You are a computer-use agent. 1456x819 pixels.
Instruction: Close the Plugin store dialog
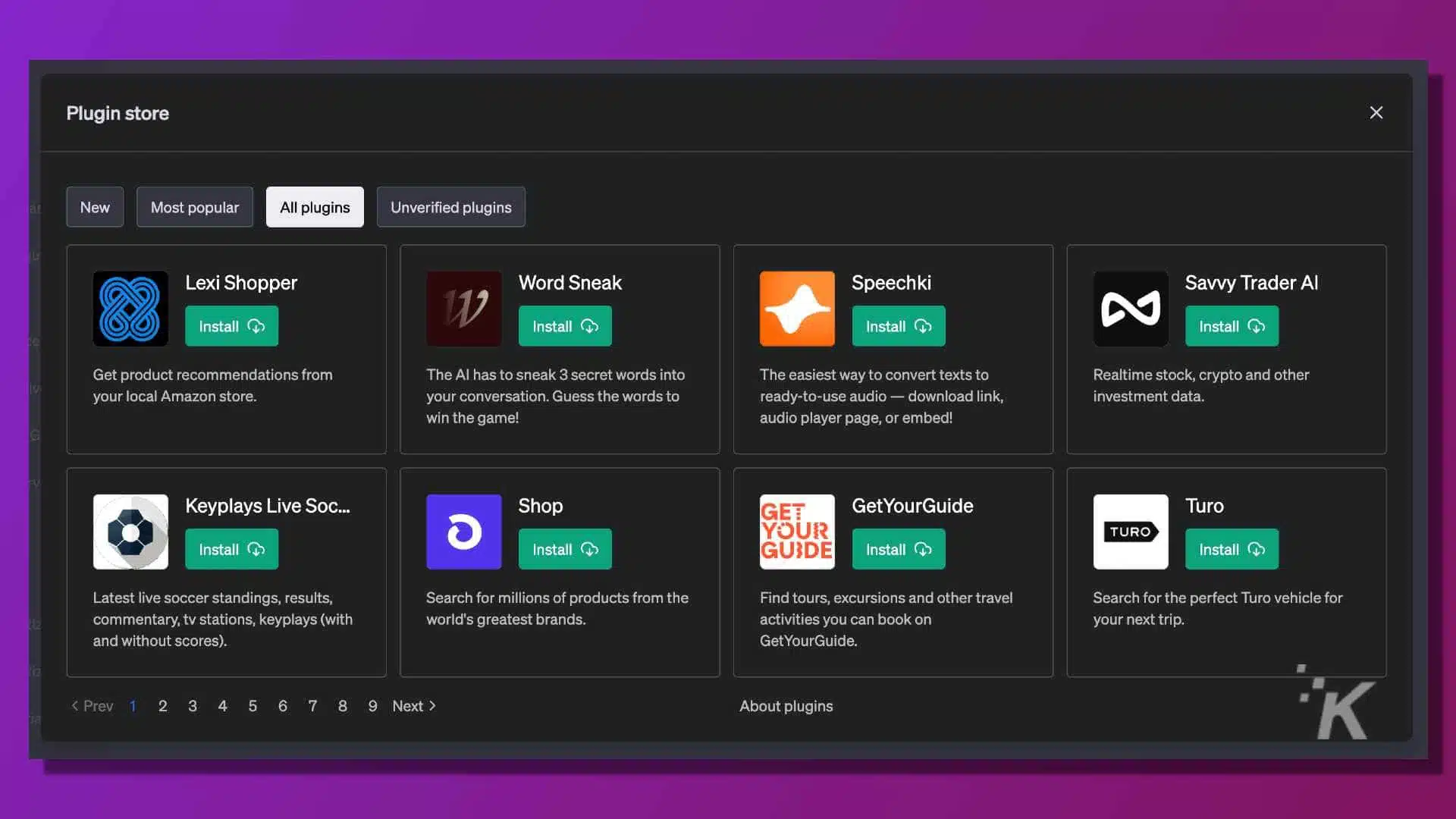click(x=1376, y=112)
